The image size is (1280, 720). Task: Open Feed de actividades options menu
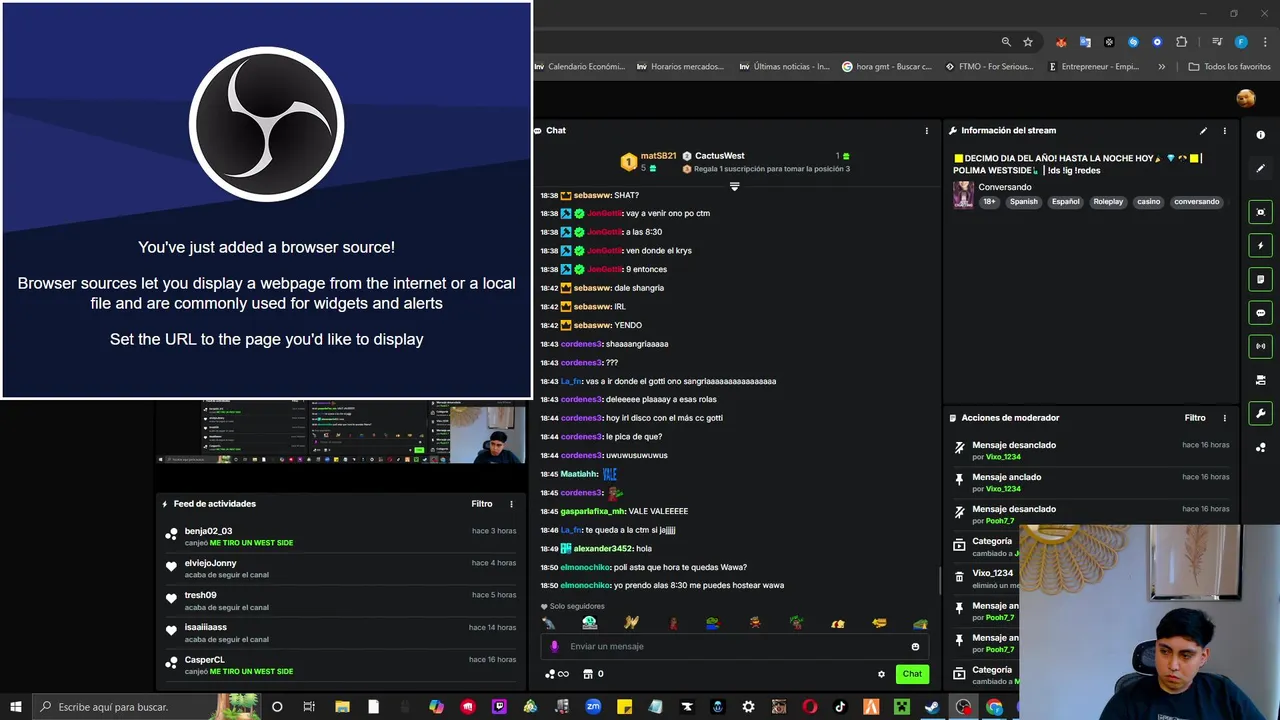pyautogui.click(x=511, y=504)
